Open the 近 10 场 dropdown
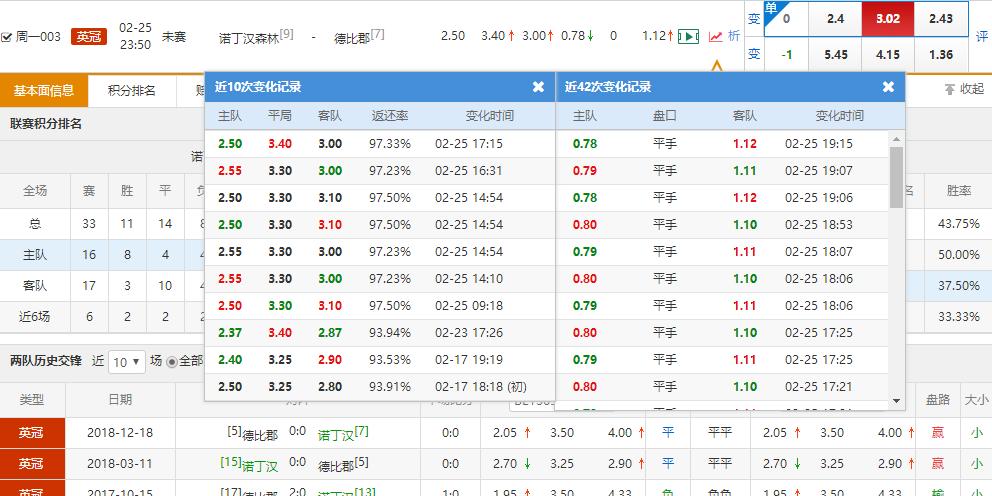Image resolution: width=992 pixels, height=496 pixels. click(127, 362)
